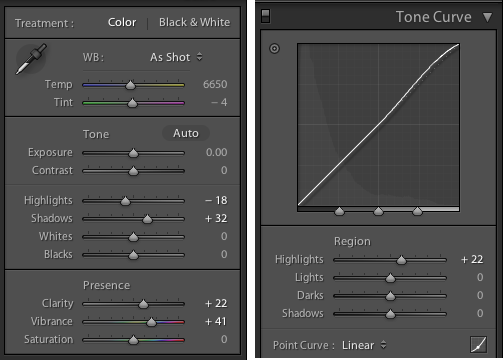Click the midtone split handle under curve
Image resolution: width=503 pixels, height=360 pixels.
tap(378, 211)
